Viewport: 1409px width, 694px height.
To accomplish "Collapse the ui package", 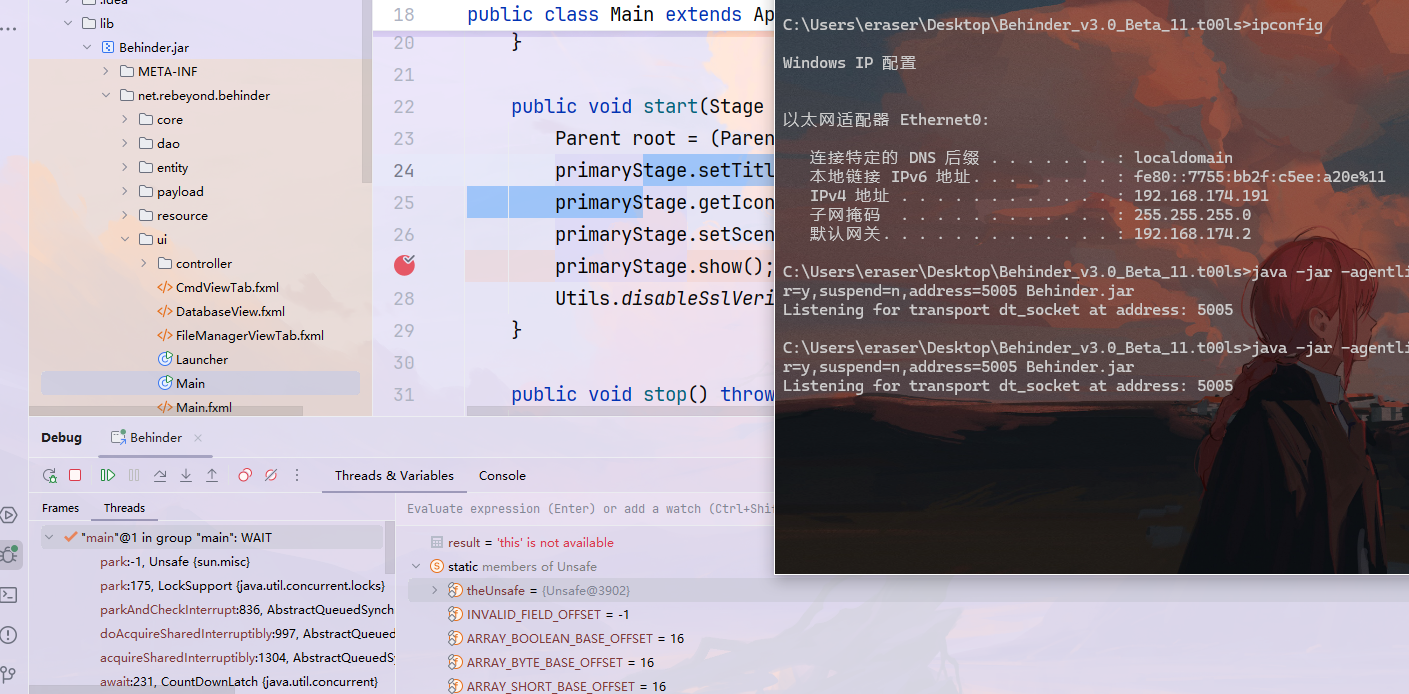I will coord(125,239).
